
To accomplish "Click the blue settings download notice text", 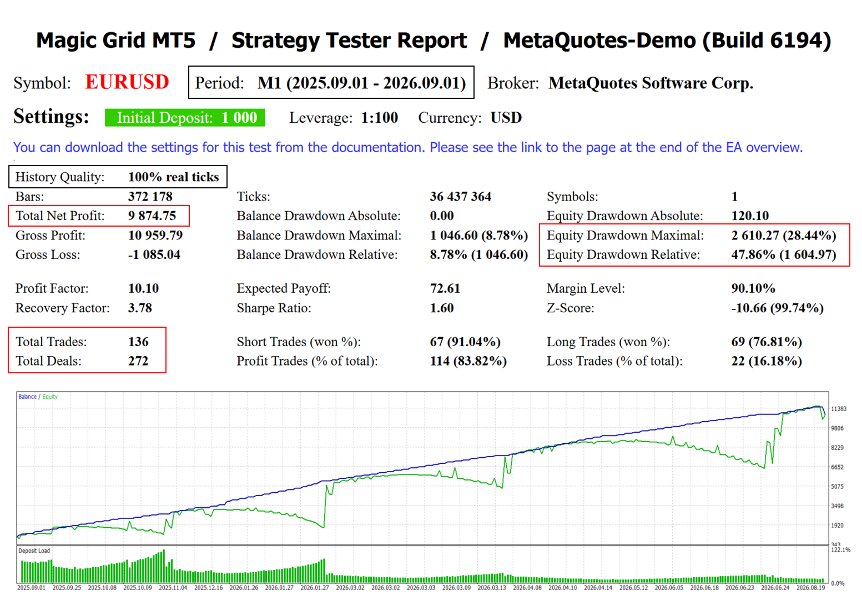I will (x=408, y=147).
